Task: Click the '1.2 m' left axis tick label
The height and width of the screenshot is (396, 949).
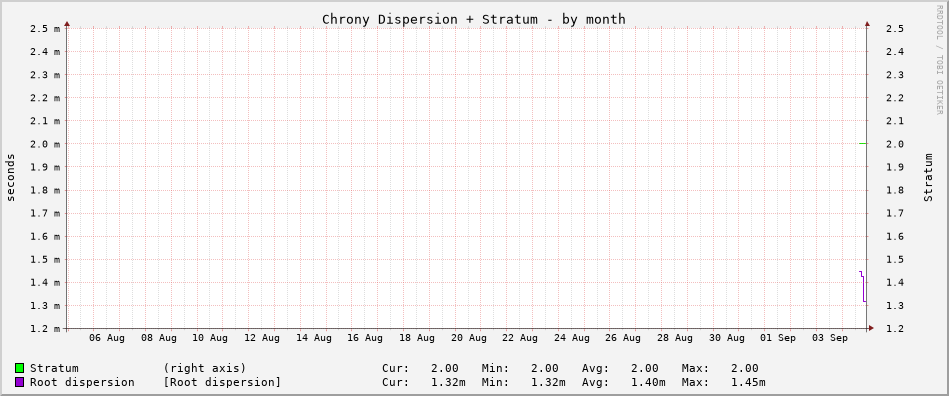Action: coord(44,329)
